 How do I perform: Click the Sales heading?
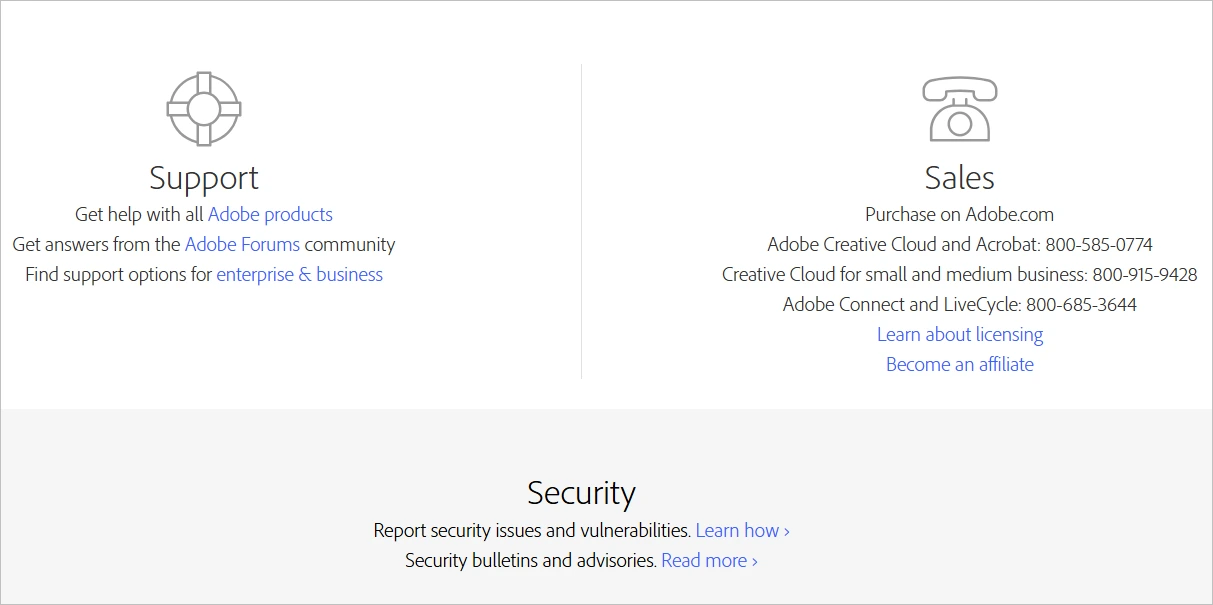click(960, 178)
